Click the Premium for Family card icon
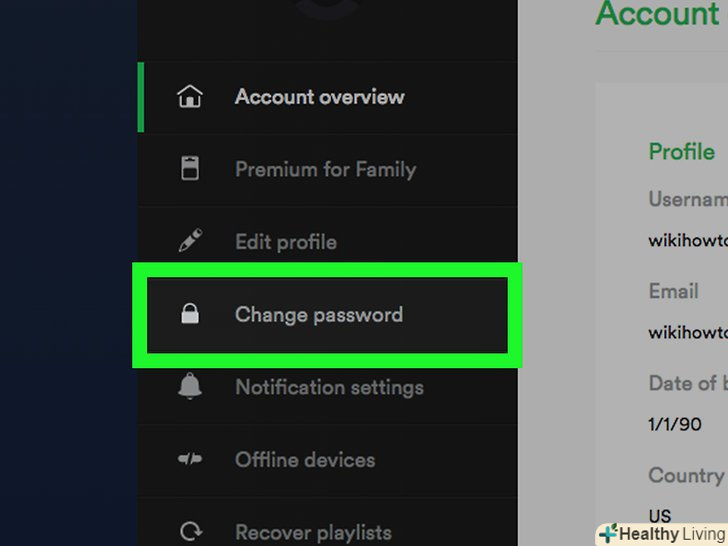Screen dimensions: 728x546 point(189,169)
